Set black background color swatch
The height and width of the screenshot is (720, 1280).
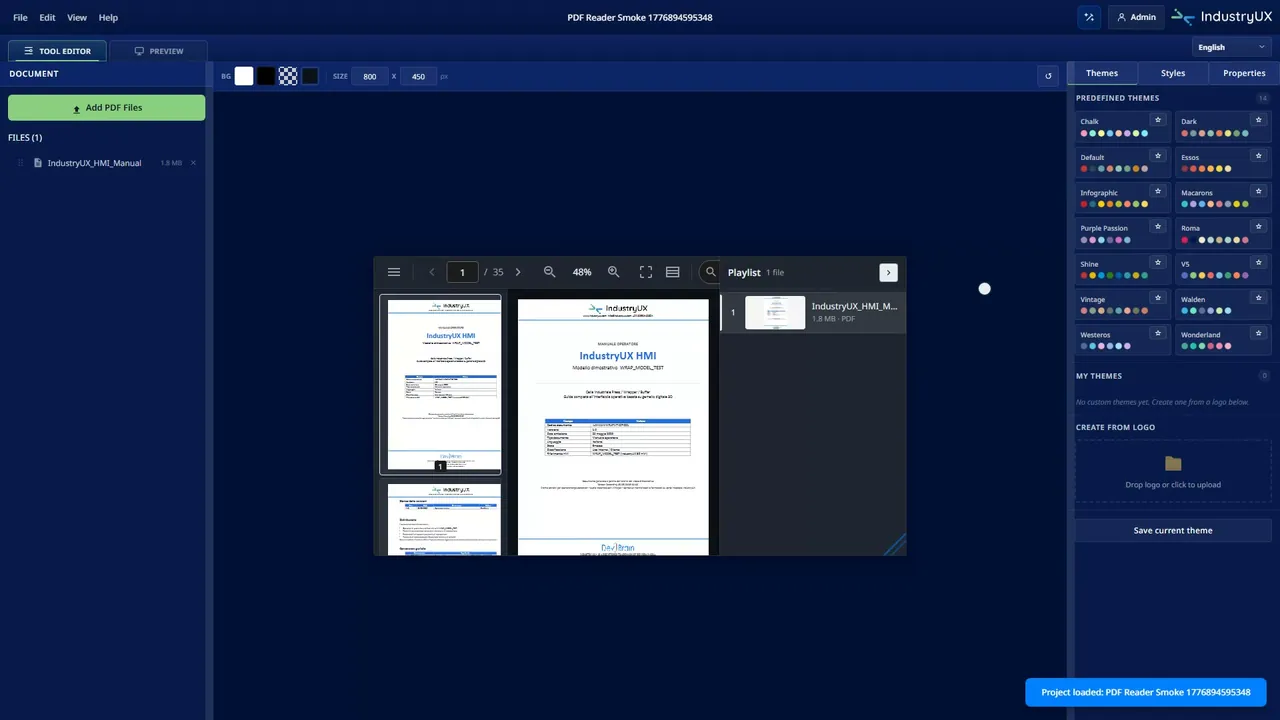click(266, 76)
